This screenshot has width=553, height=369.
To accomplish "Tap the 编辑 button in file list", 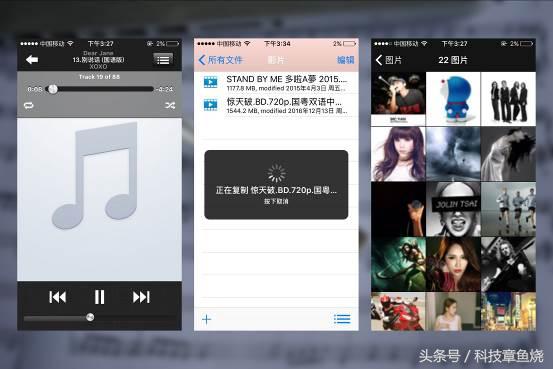I will coord(345,60).
